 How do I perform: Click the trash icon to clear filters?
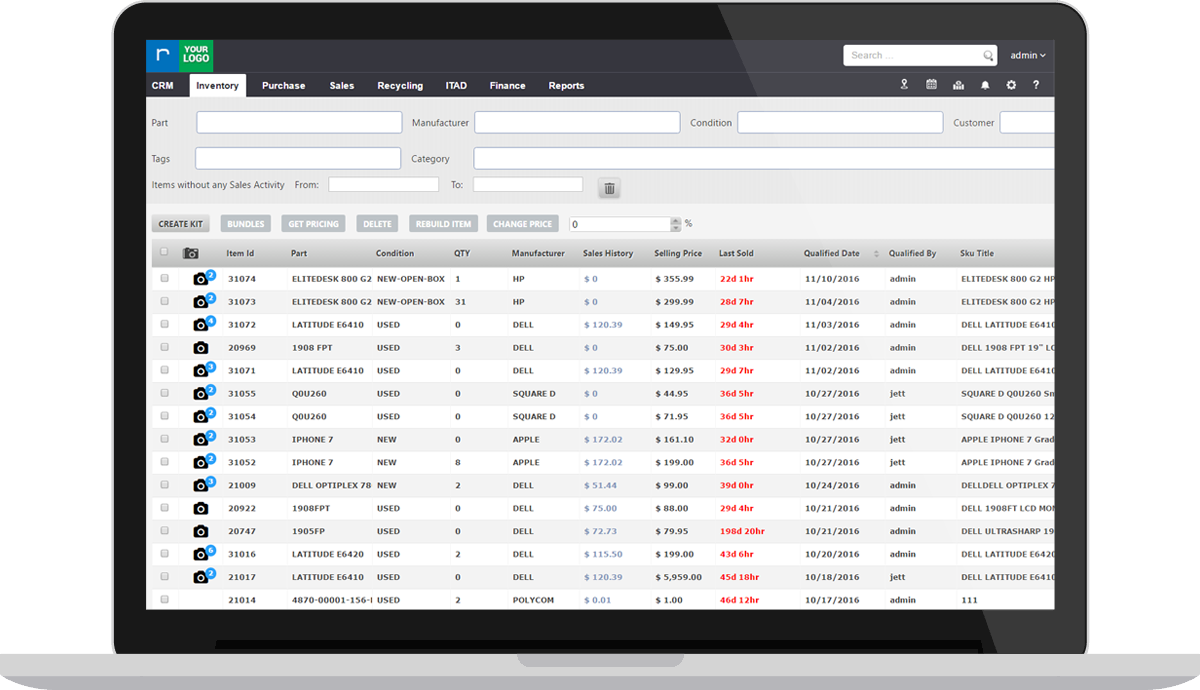click(609, 188)
